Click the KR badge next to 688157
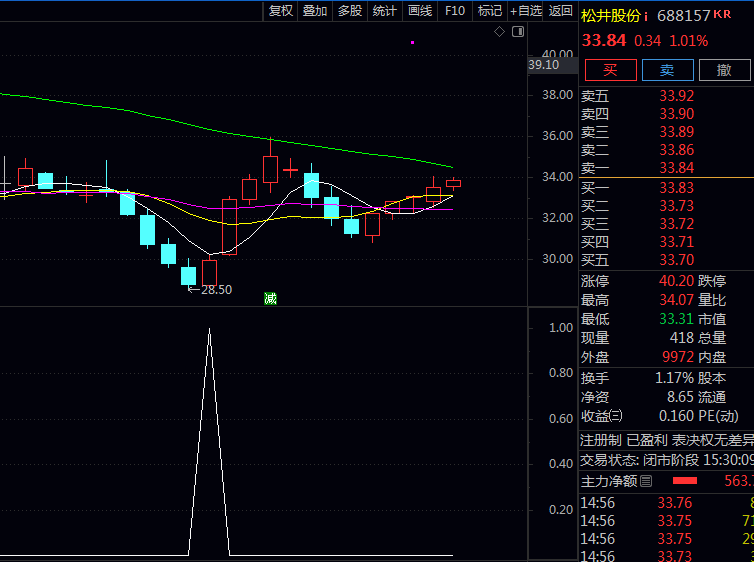The height and width of the screenshot is (562, 754). click(x=723, y=14)
